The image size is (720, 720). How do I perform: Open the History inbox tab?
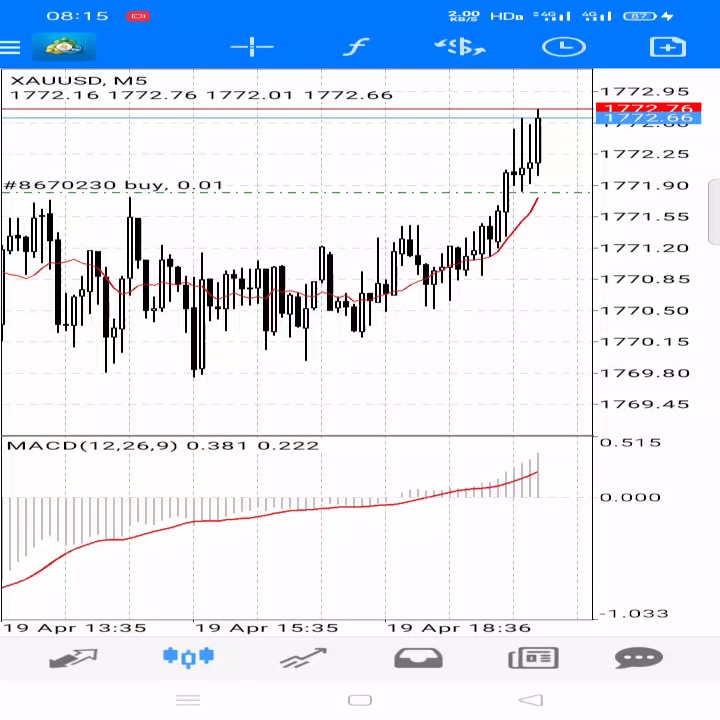click(418, 658)
